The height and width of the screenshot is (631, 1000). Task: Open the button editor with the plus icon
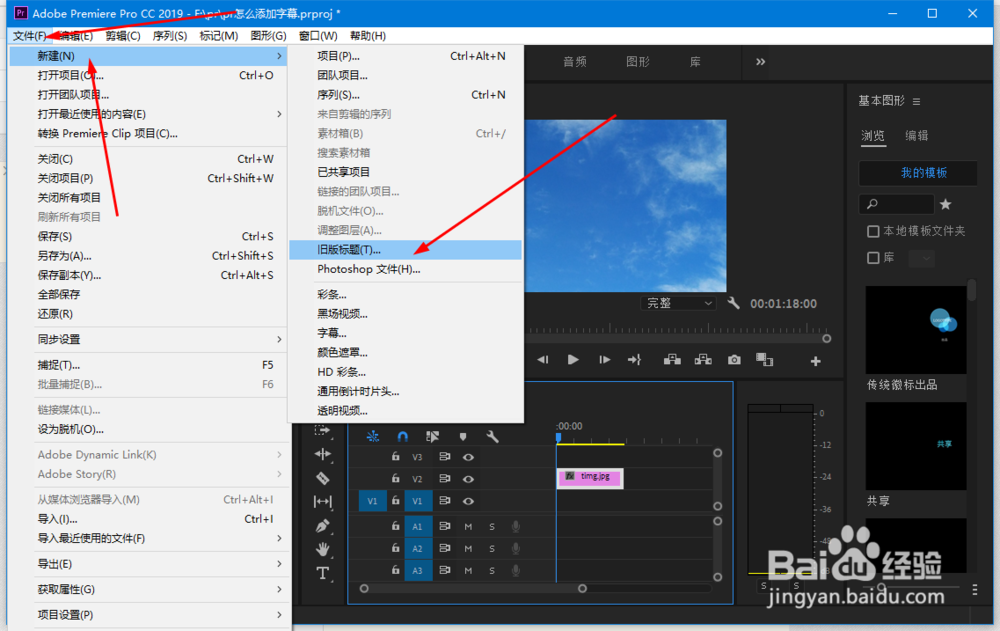click(815, 362)
